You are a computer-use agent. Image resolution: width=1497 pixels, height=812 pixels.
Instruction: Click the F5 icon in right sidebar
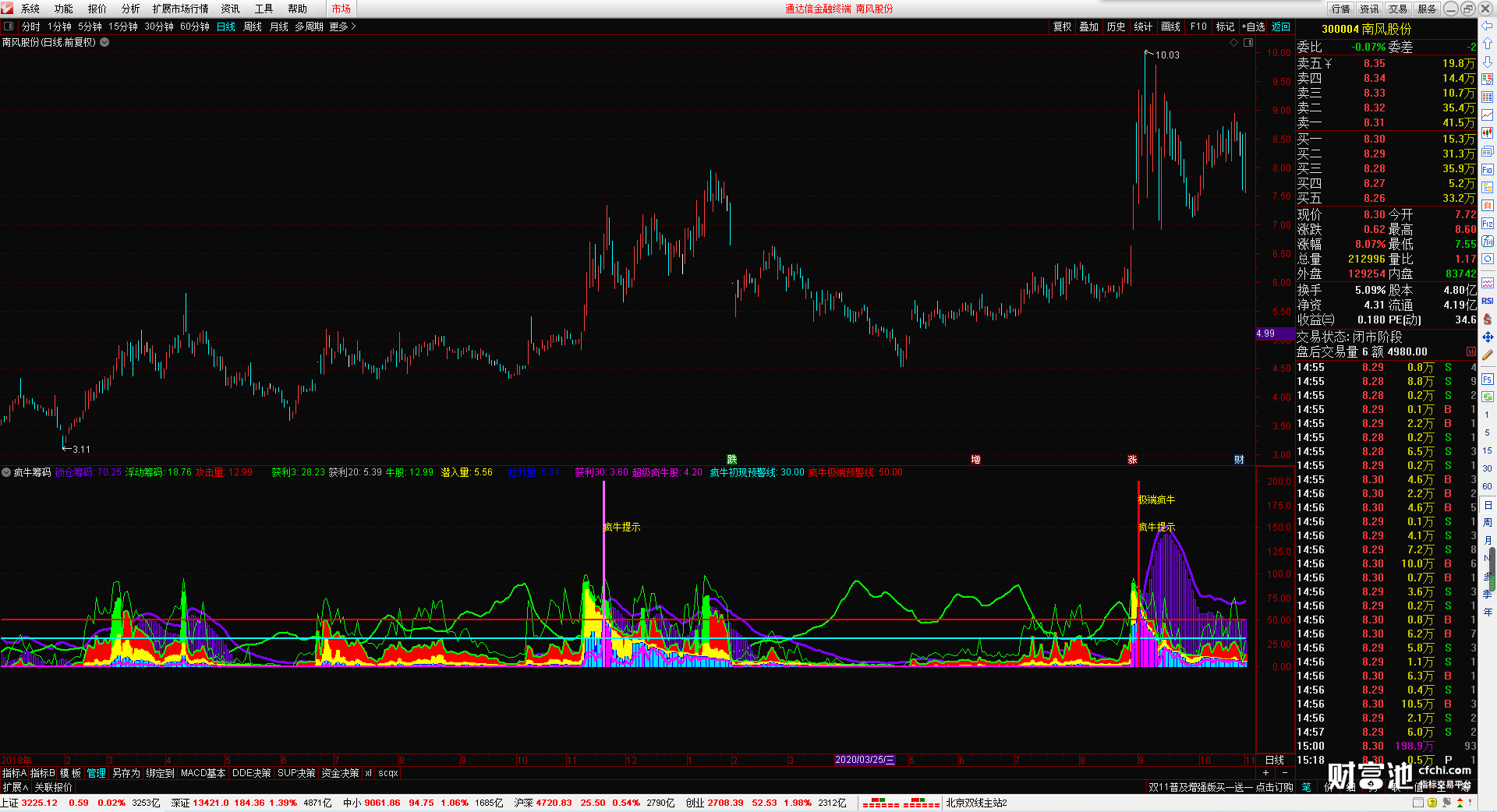pyautogui.click(x=1488, y=380)
